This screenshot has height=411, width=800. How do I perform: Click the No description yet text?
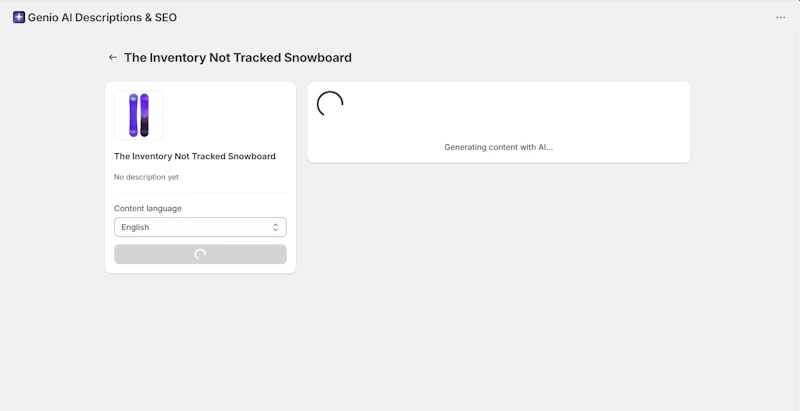[146, 177]
